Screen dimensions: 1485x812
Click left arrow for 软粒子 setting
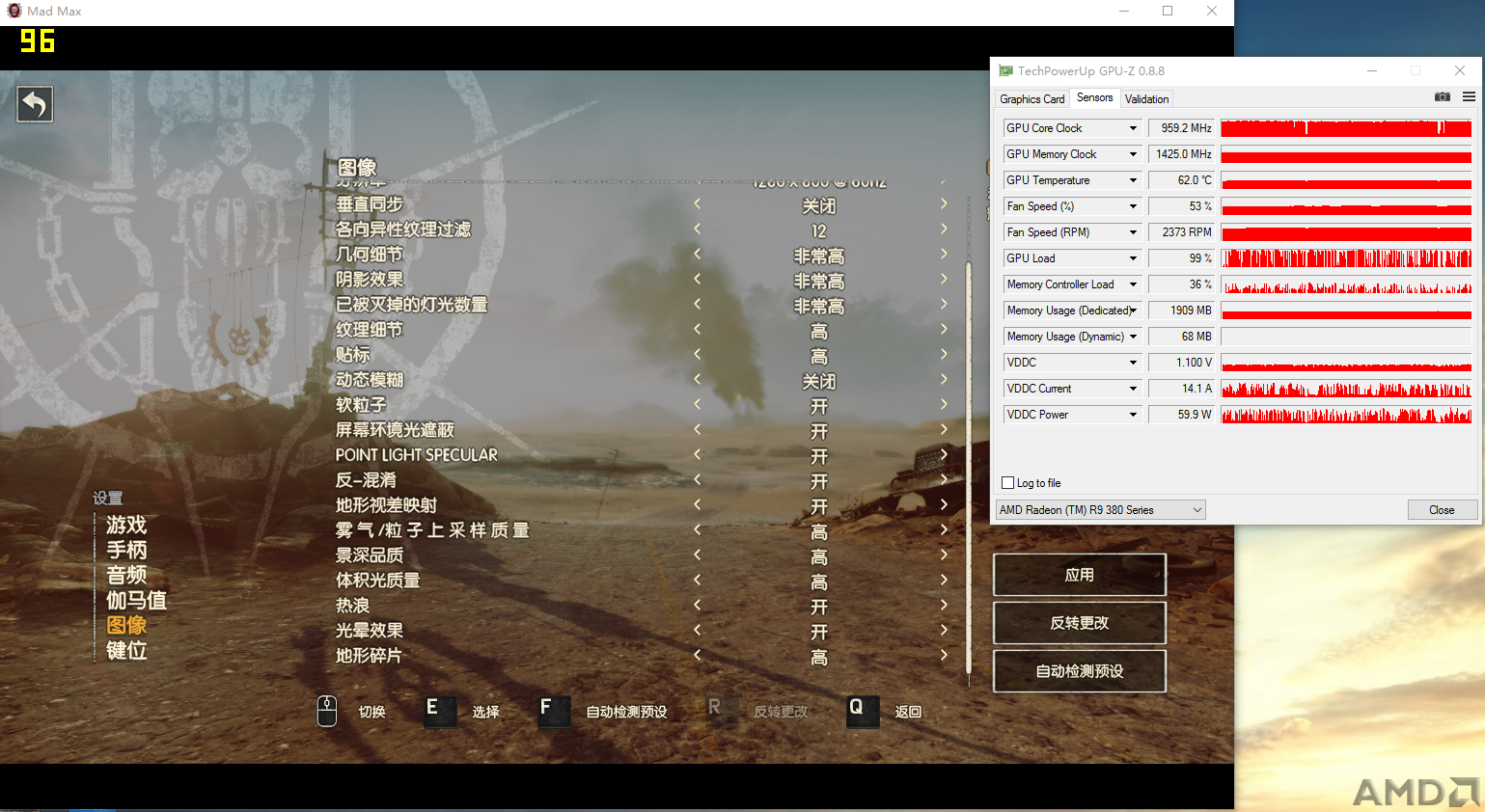698,405
